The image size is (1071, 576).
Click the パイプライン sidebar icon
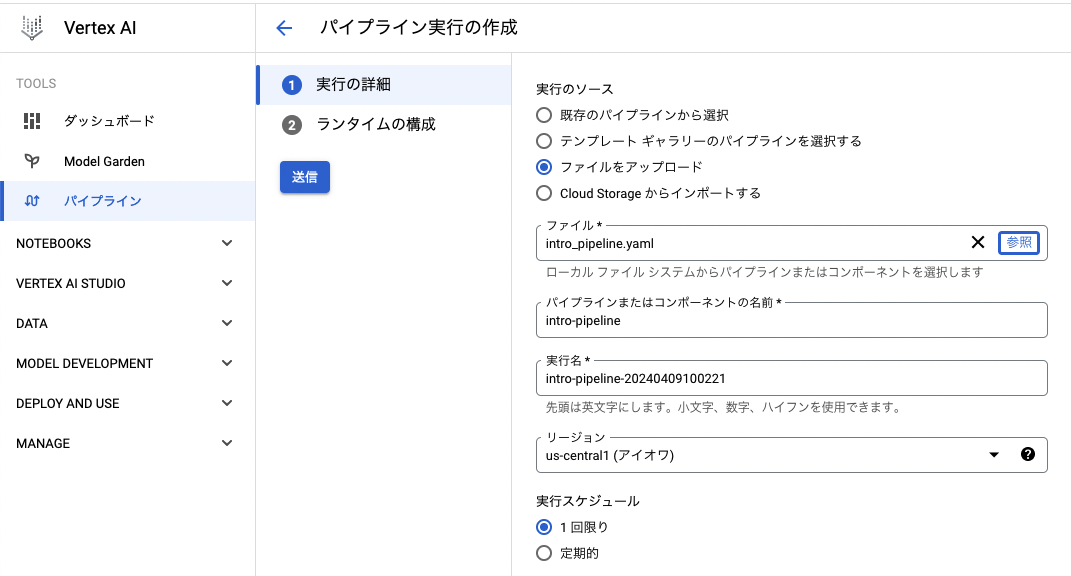click(x=33, y=201)
